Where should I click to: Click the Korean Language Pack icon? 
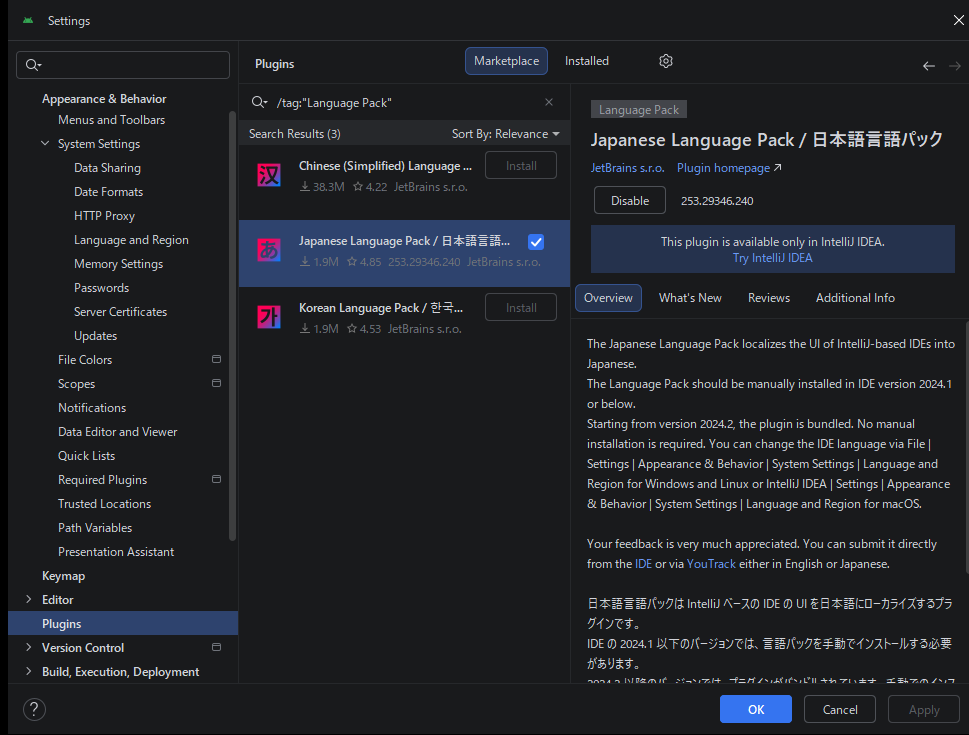coord(269,317)
